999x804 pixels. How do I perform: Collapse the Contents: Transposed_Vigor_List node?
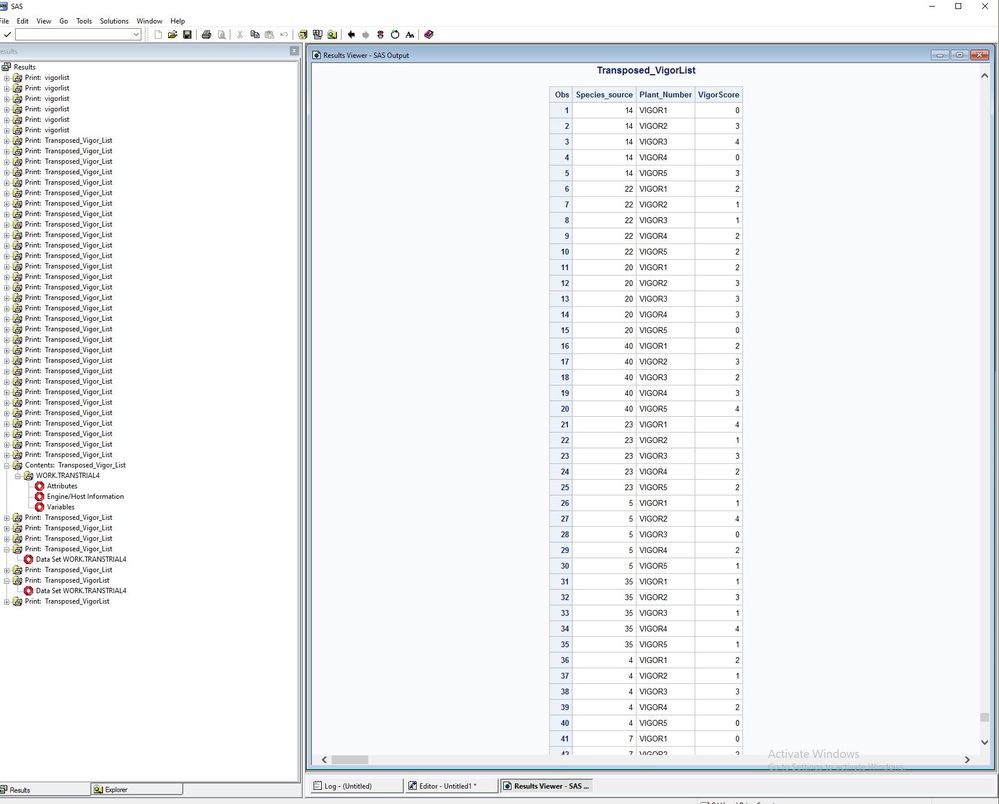pyautogui.click(x=7, y=465)
